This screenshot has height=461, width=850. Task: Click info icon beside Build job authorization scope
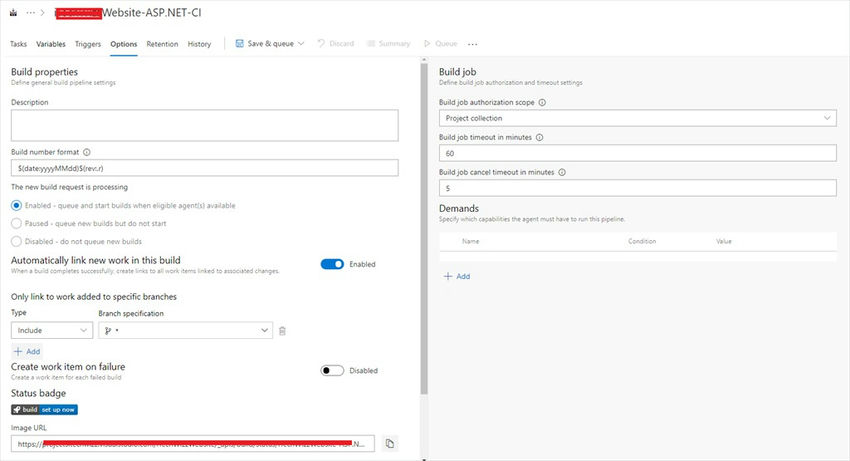[x=542, y=102]
